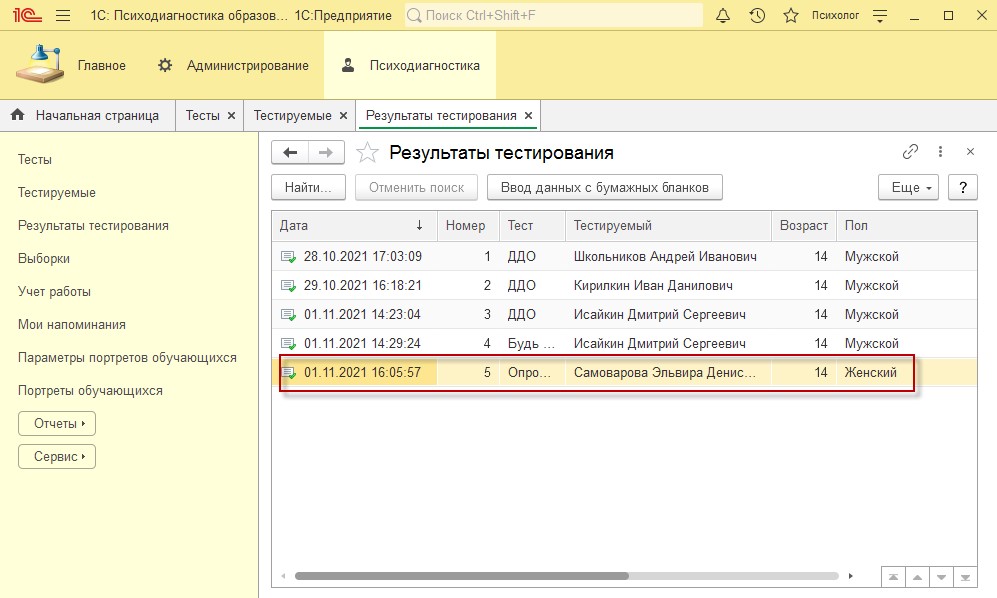
Task: Go back with the left arrow button
Action: click(290, 152)
